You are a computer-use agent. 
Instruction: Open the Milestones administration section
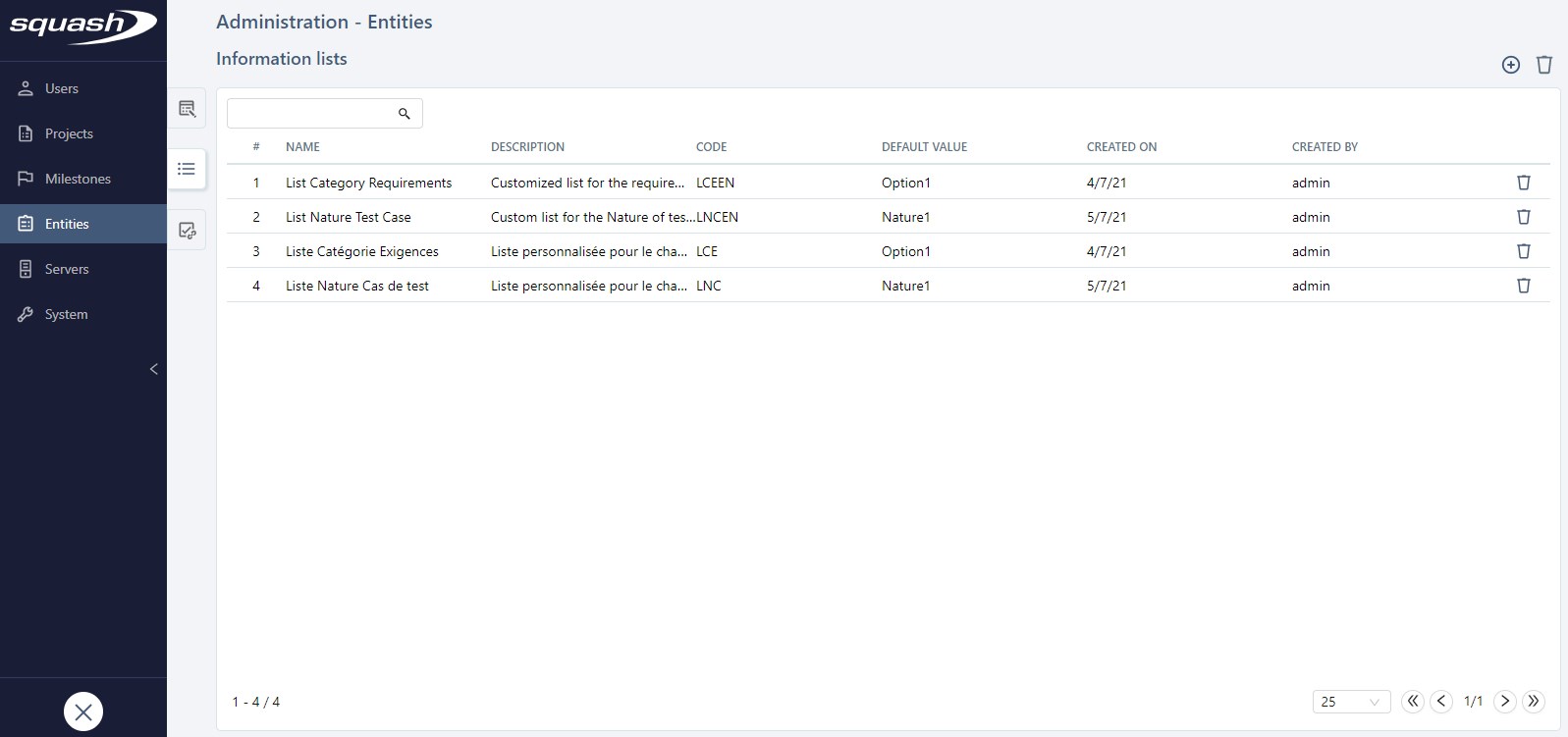(78, 179)
